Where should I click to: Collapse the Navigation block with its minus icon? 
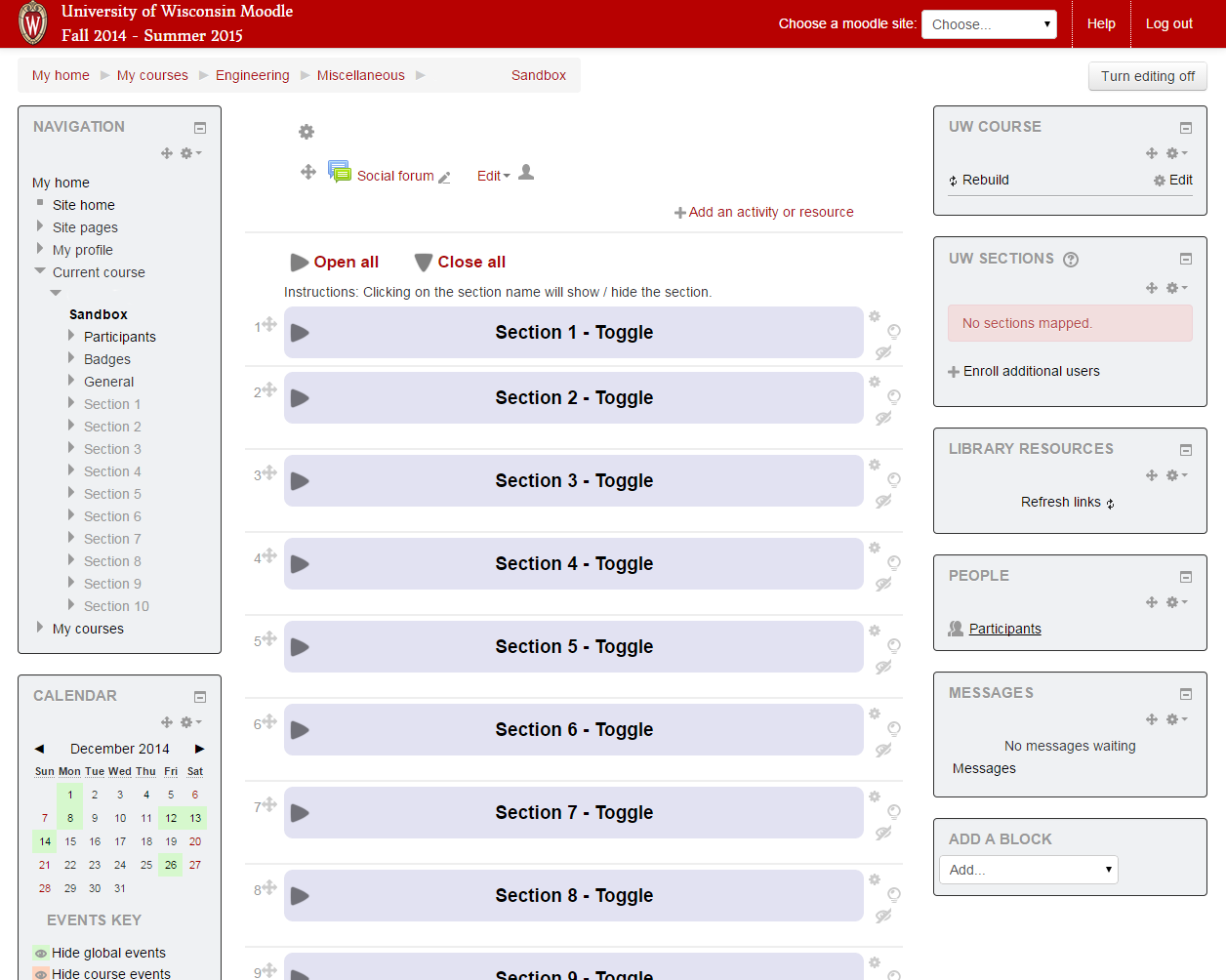[200, 128]
